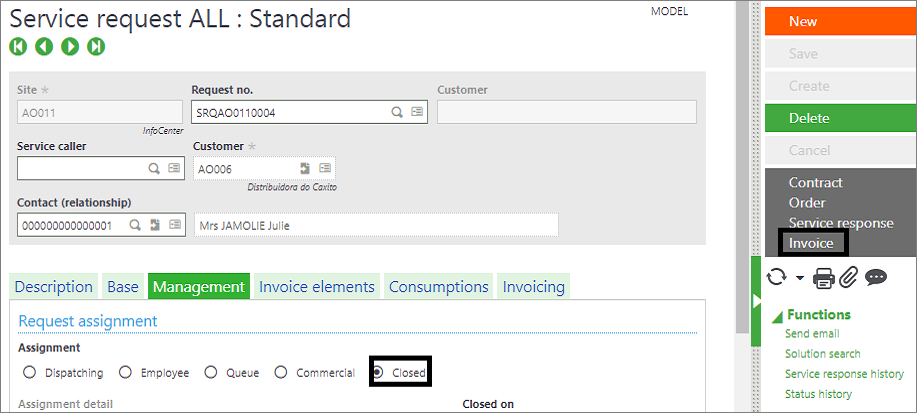
Task: Select the Queue assignment option
Action: point(211,373)
